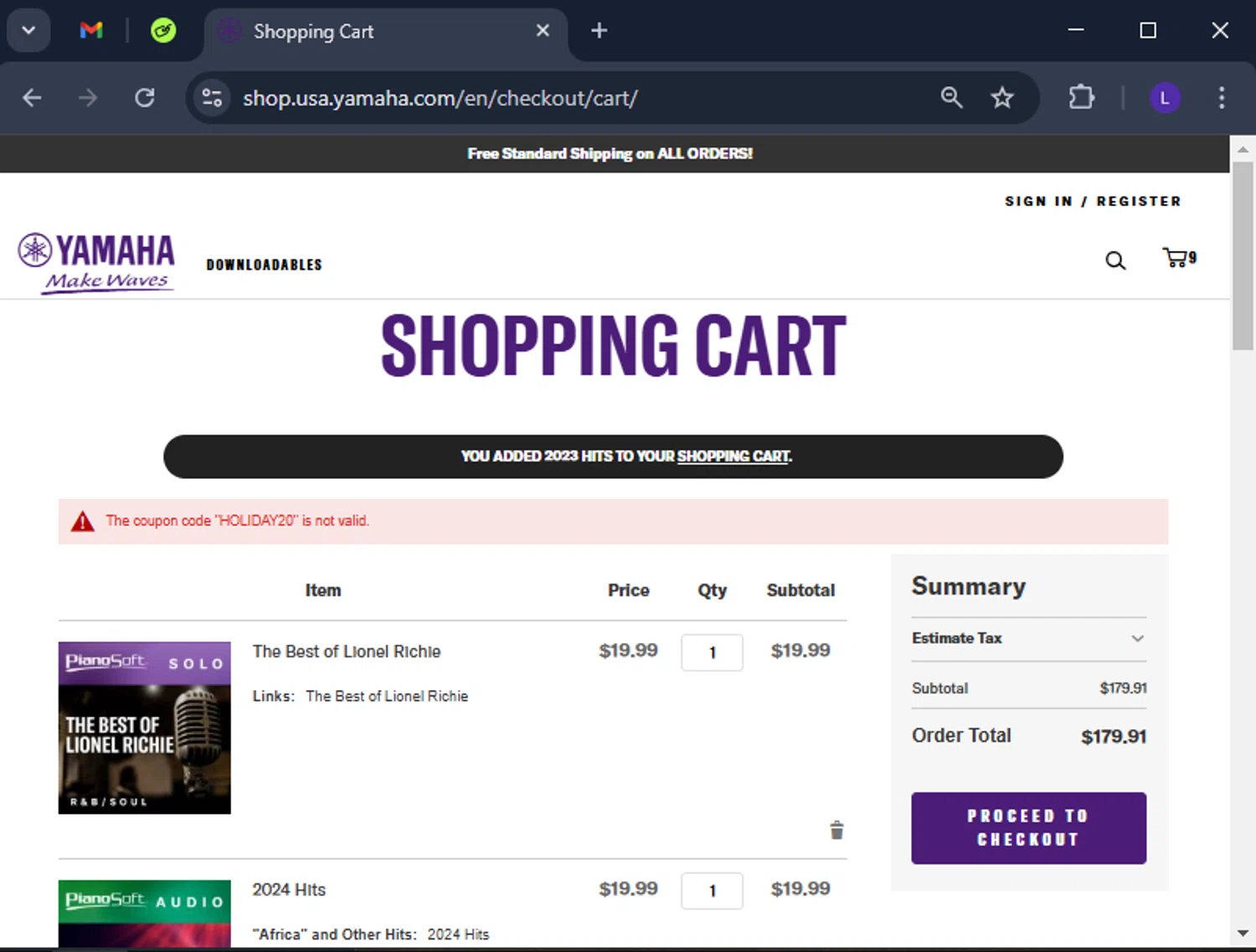This screenshot has height=952, width=1256.
Task: Expand the tab search dropdown arrow
Action: click(x=28, y=31)
